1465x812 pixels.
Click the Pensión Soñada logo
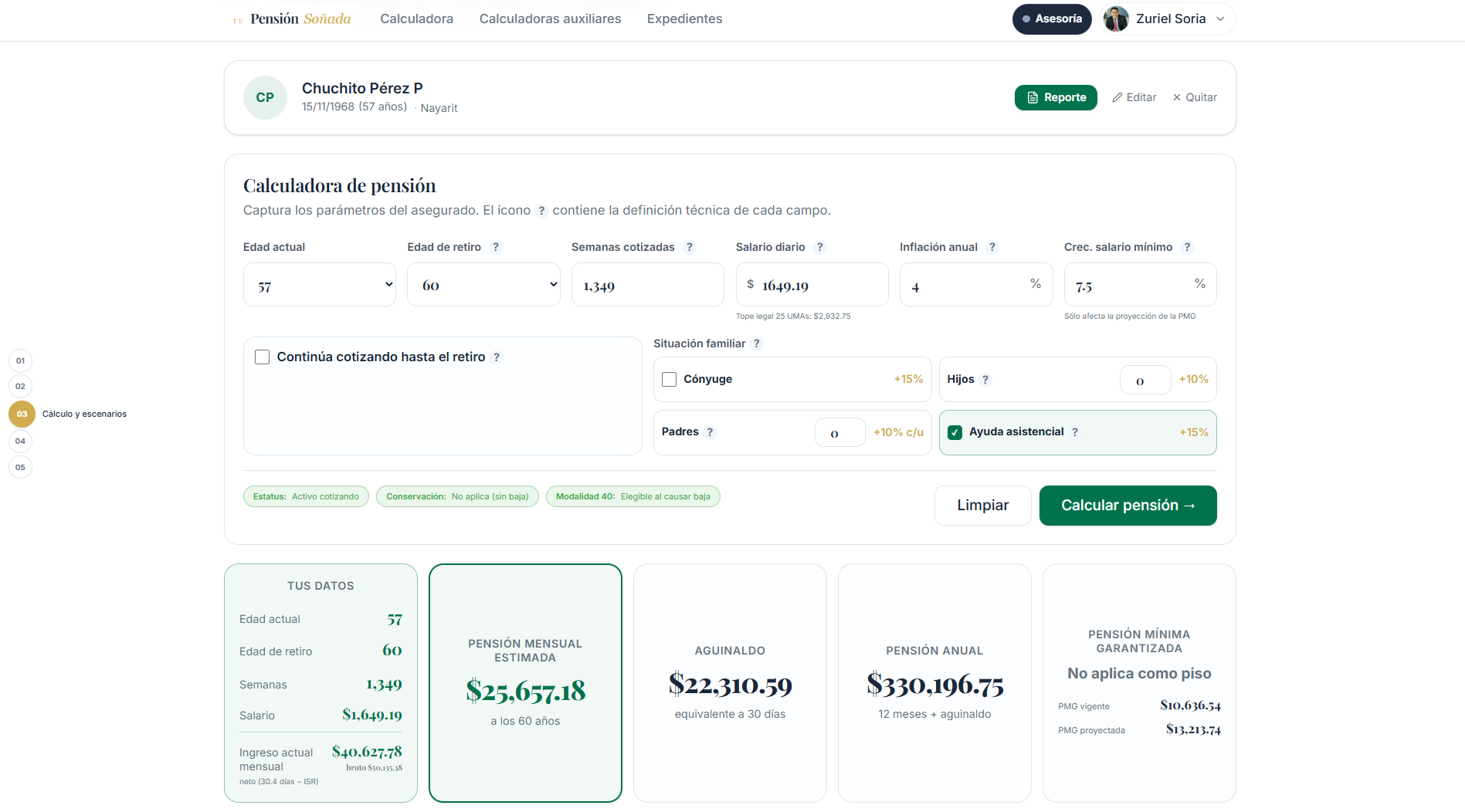292,19
